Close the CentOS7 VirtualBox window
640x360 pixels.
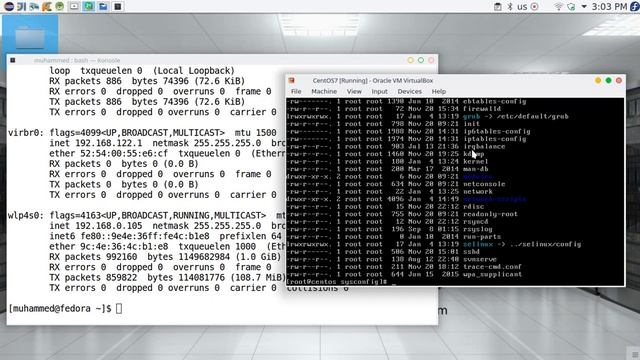619,80
